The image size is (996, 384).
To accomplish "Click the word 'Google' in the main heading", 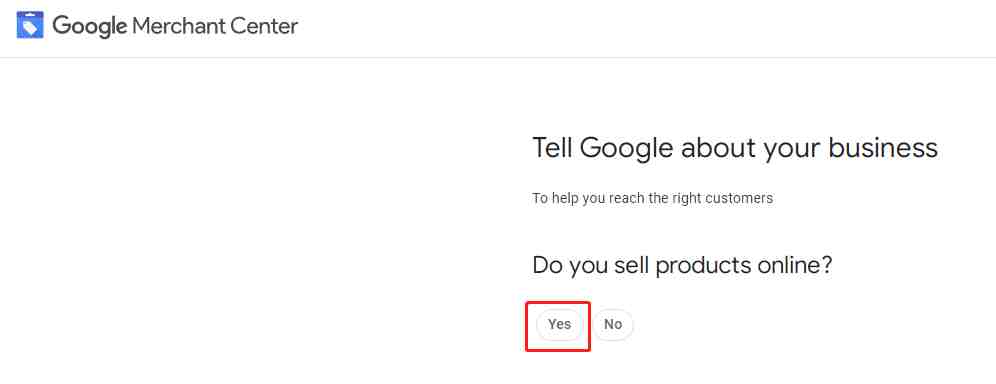I will click(x=626, y=149).
